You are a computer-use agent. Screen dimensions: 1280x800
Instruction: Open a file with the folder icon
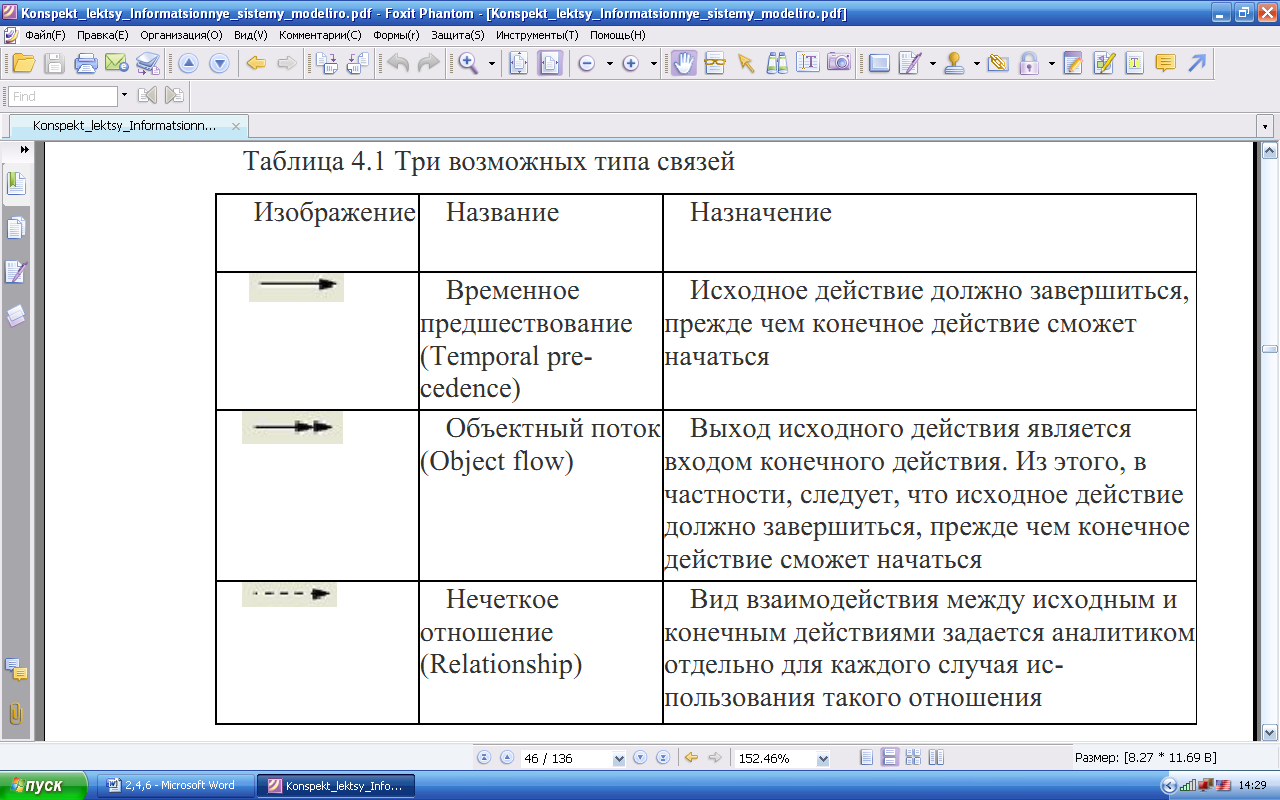pos(23,63)
